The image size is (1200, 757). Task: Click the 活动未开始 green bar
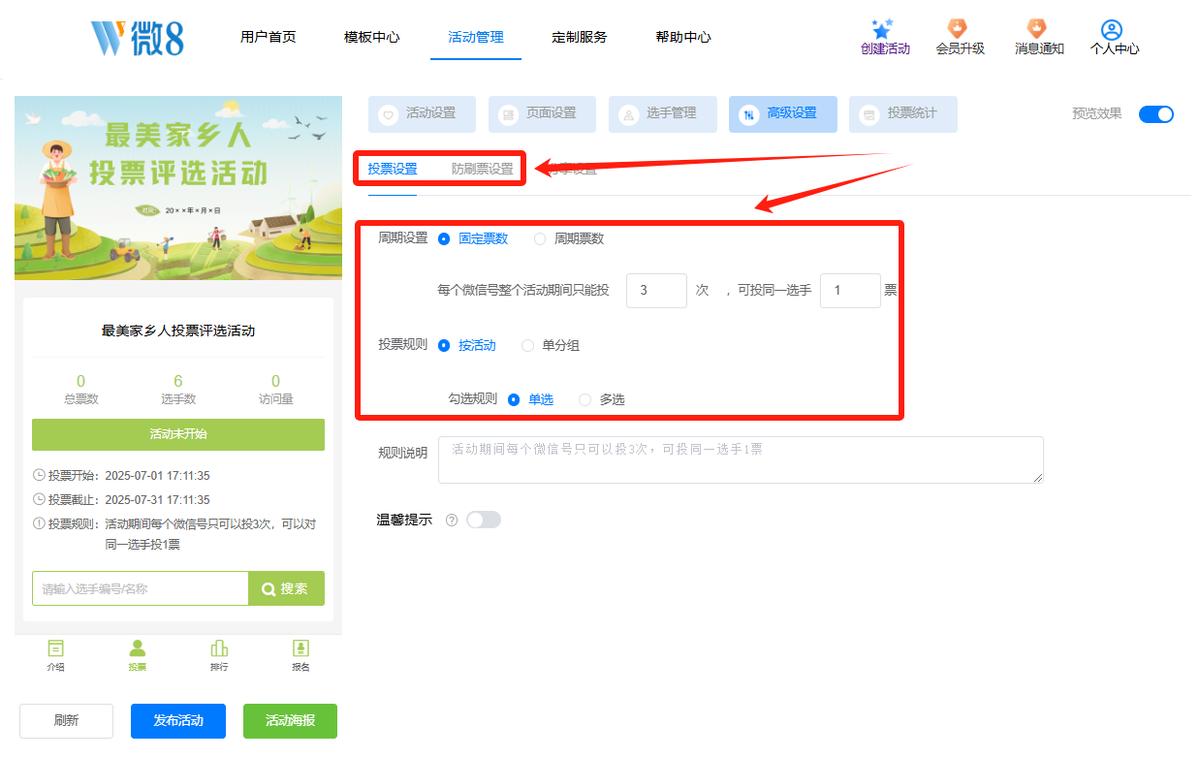tap(178, 435)
